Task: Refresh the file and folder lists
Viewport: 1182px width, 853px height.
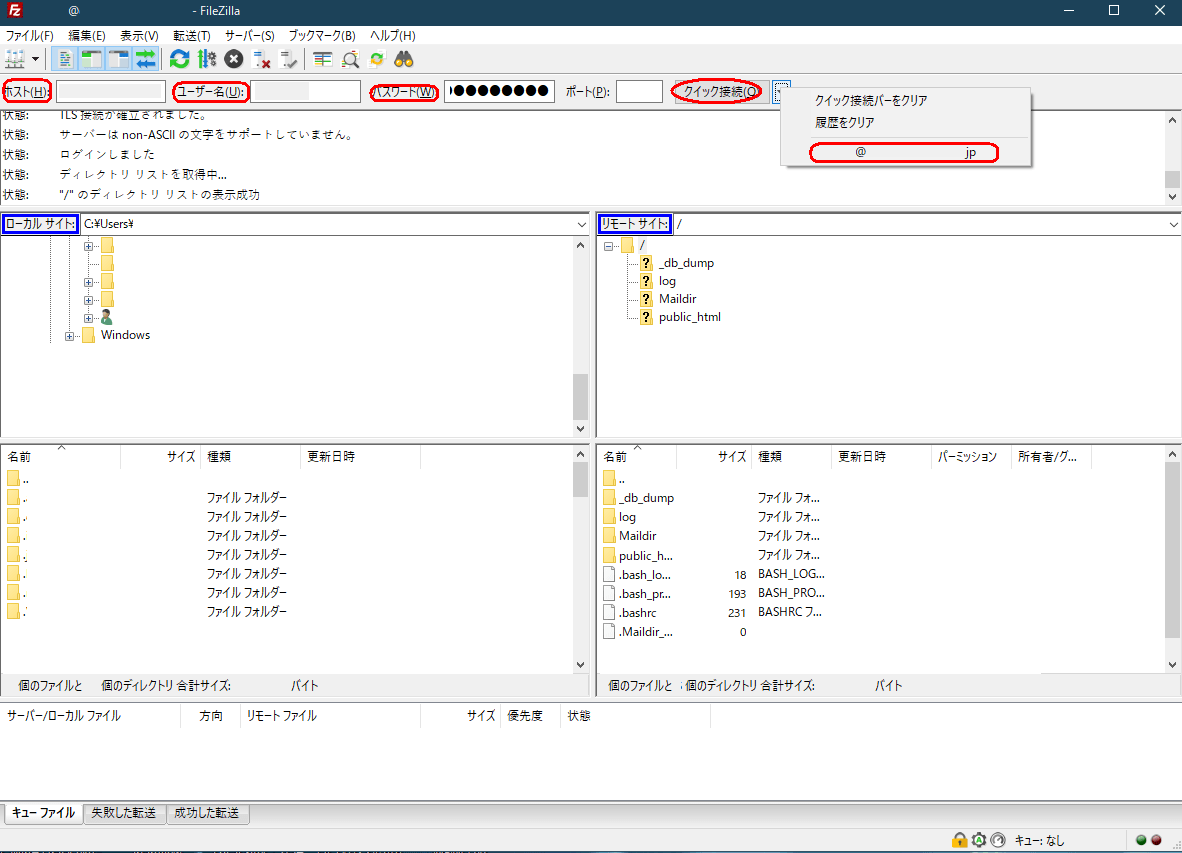Action: (x=179, y=59)
